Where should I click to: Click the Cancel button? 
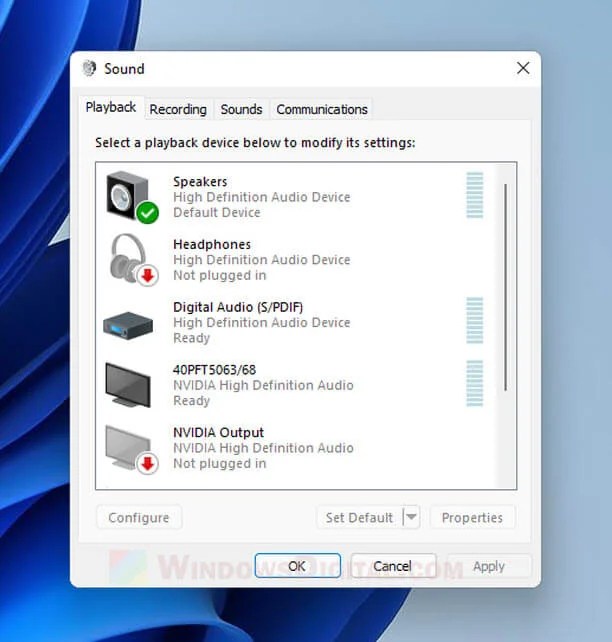tap(393, 566)
